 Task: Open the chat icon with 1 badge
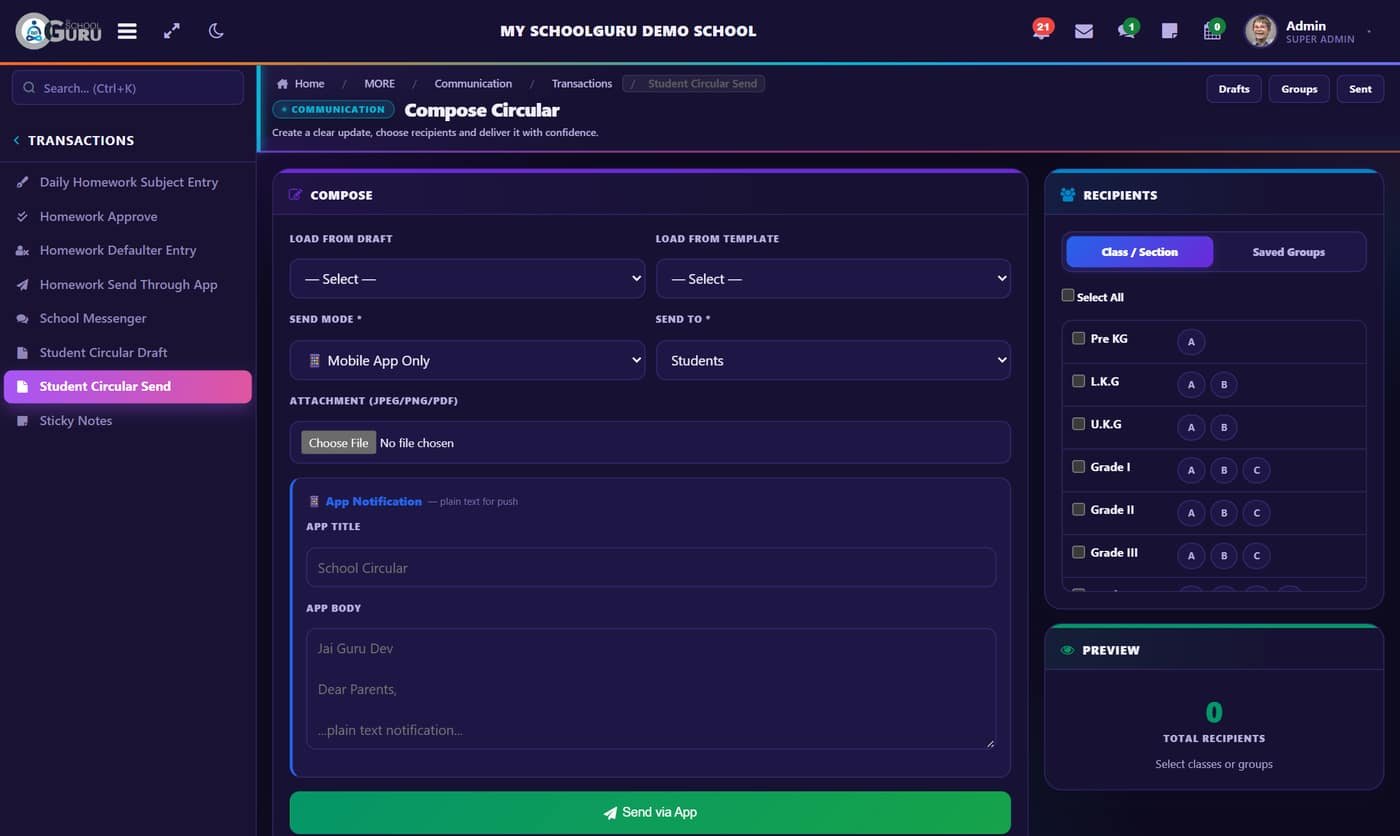coord(1127,30)
